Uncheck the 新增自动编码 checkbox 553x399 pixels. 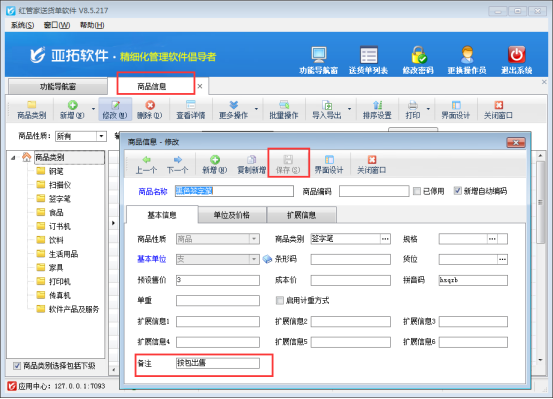[457, 191]
